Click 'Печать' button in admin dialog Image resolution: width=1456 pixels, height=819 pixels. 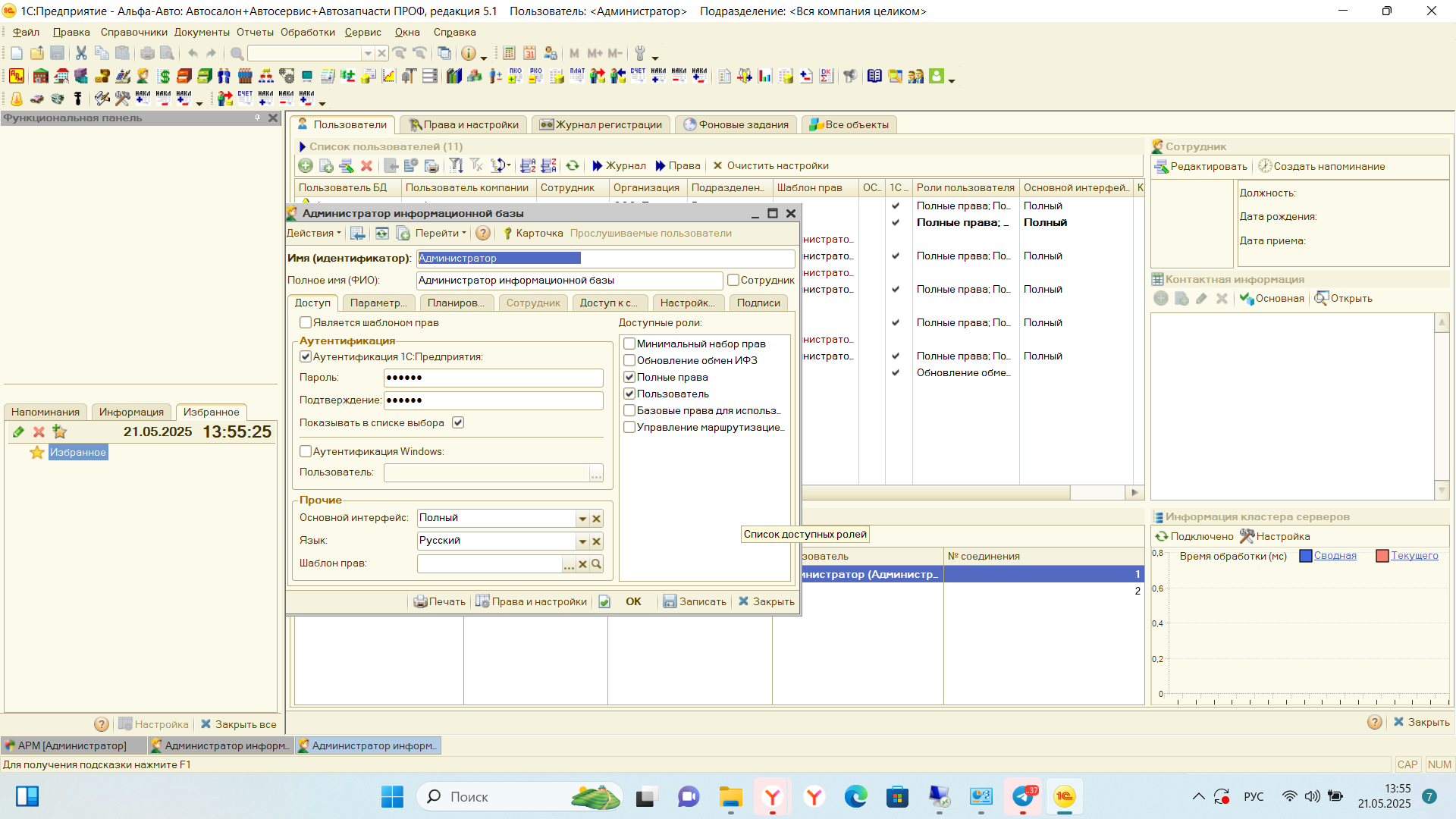tap(439, 601)
